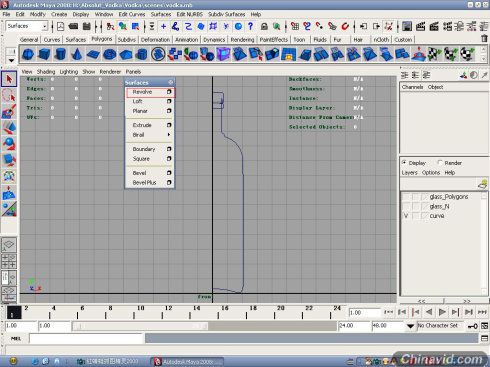Click the four view layout icon
This screenshot has height=367, width=490.
coord(9,261)
